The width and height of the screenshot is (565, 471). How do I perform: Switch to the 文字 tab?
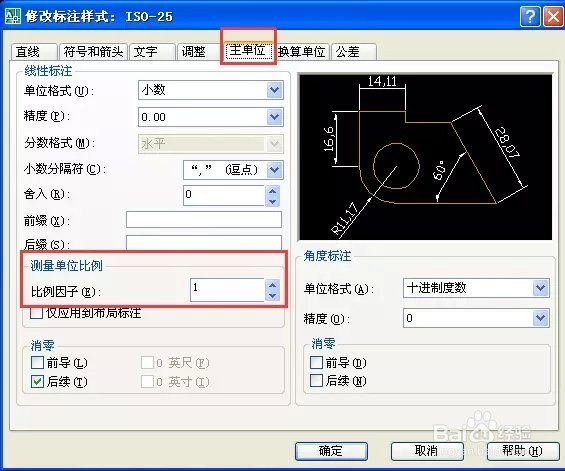coord(152,52)
